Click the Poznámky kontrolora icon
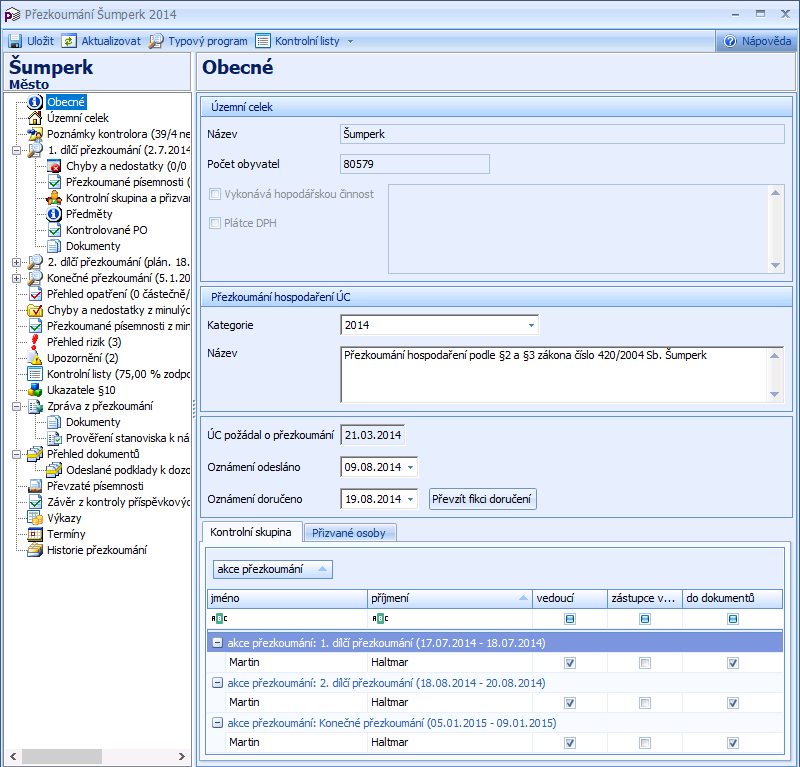Viewport: 800px width, 767px height. [35, 134]
